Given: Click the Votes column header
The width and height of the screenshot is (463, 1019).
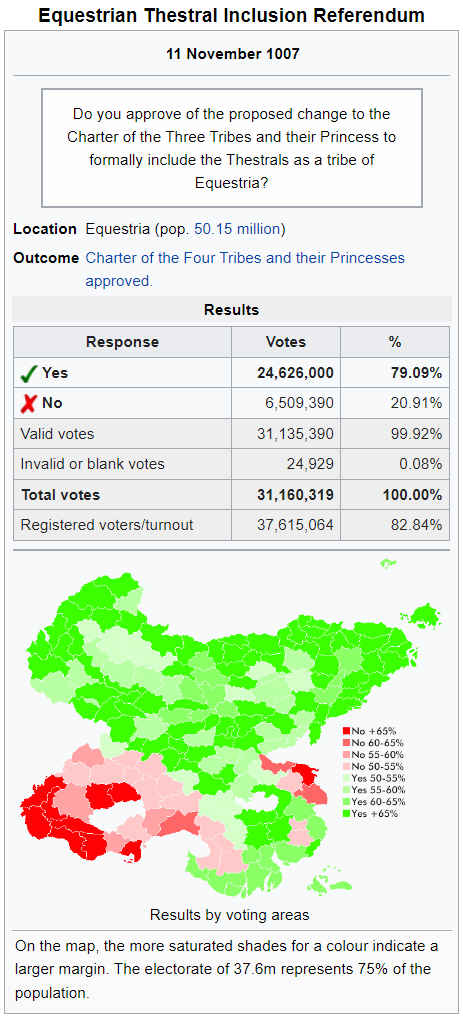Looking at the screenshot, I should click(285, 342).
